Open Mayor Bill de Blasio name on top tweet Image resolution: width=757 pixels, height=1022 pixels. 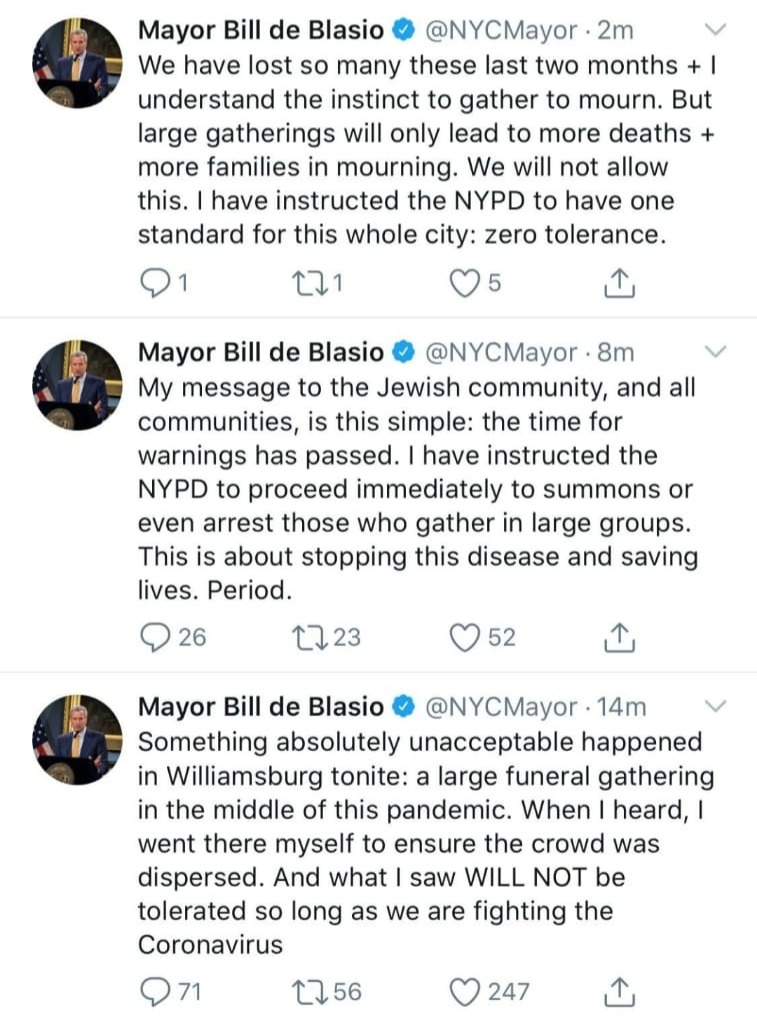260,31
